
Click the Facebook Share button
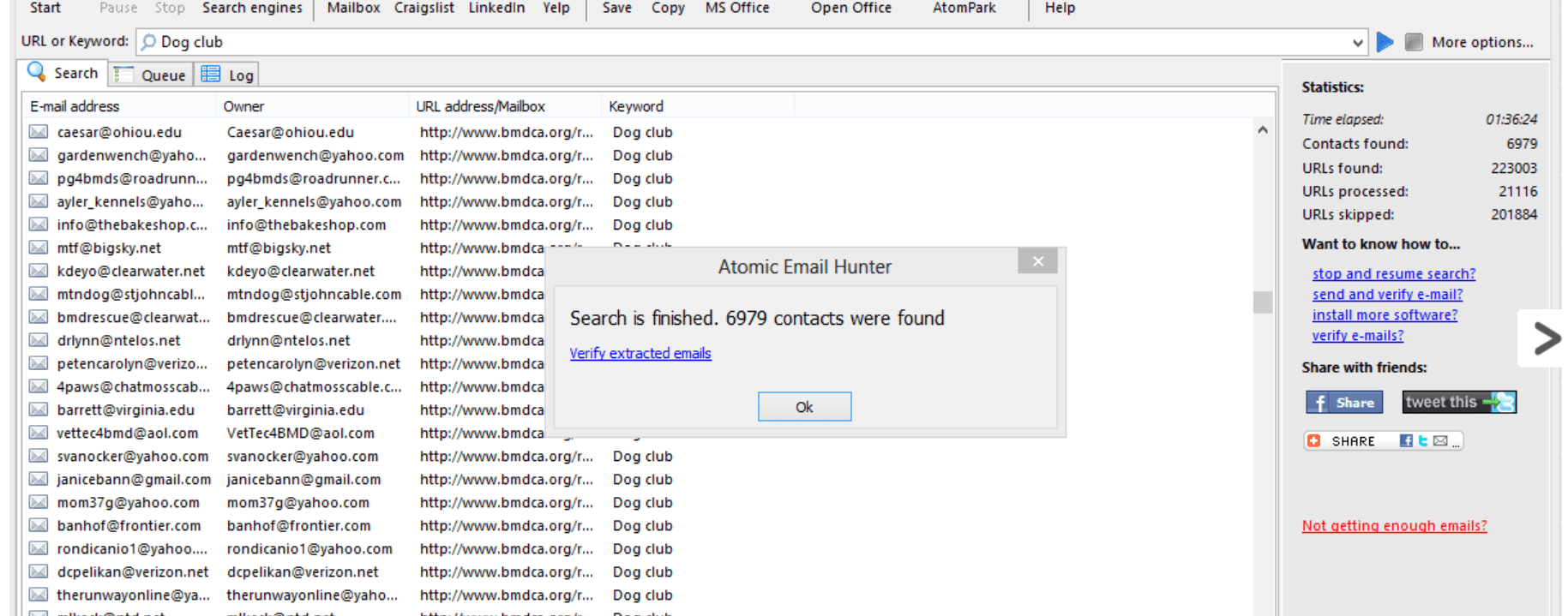(x=1344, y=402)
